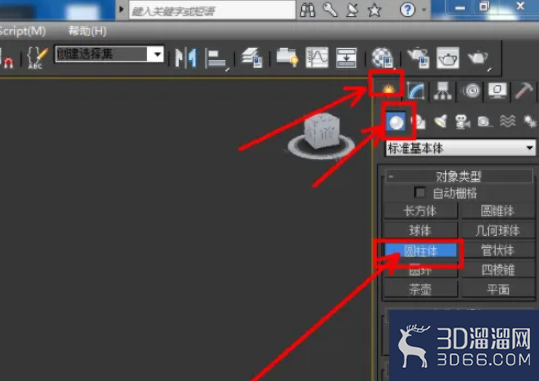Click the 四棱锥 pyramid button
Viewport: 539px width, 381px height.
point(498,270)
